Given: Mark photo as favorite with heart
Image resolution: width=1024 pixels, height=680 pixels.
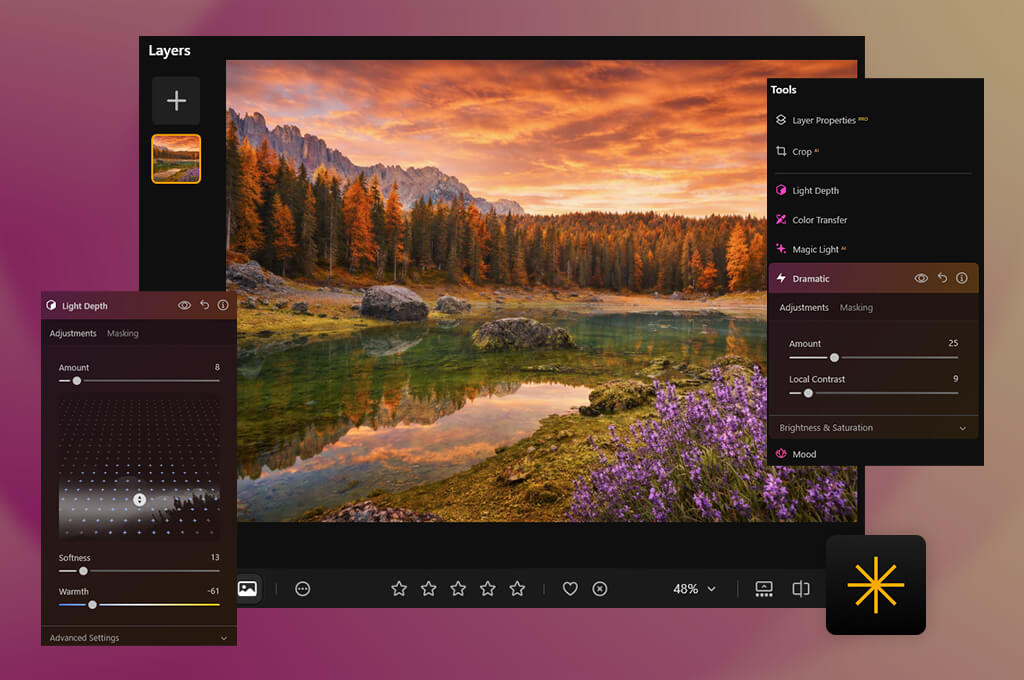Looking at the screenshot, I should click(570, 589).
